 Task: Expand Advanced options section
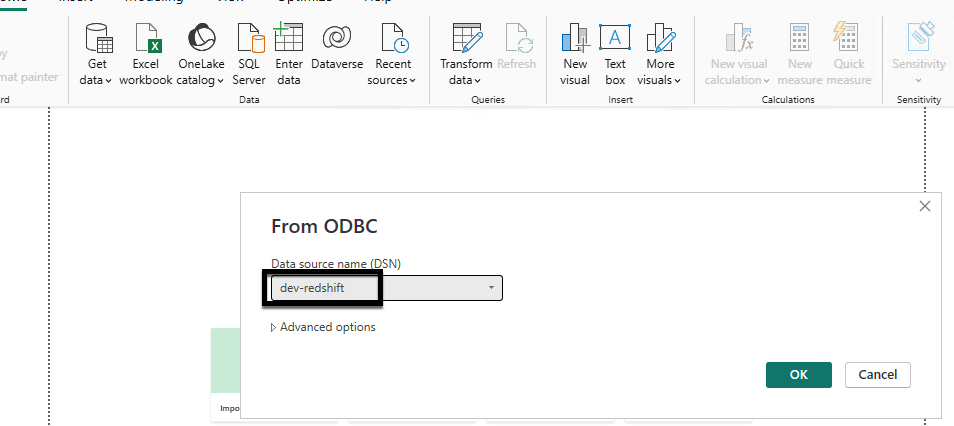323,327
